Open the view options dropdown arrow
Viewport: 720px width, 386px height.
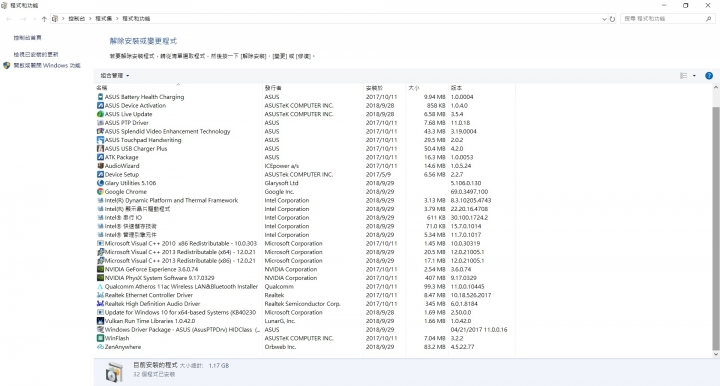pyautogui.click(x=694, y=76)
